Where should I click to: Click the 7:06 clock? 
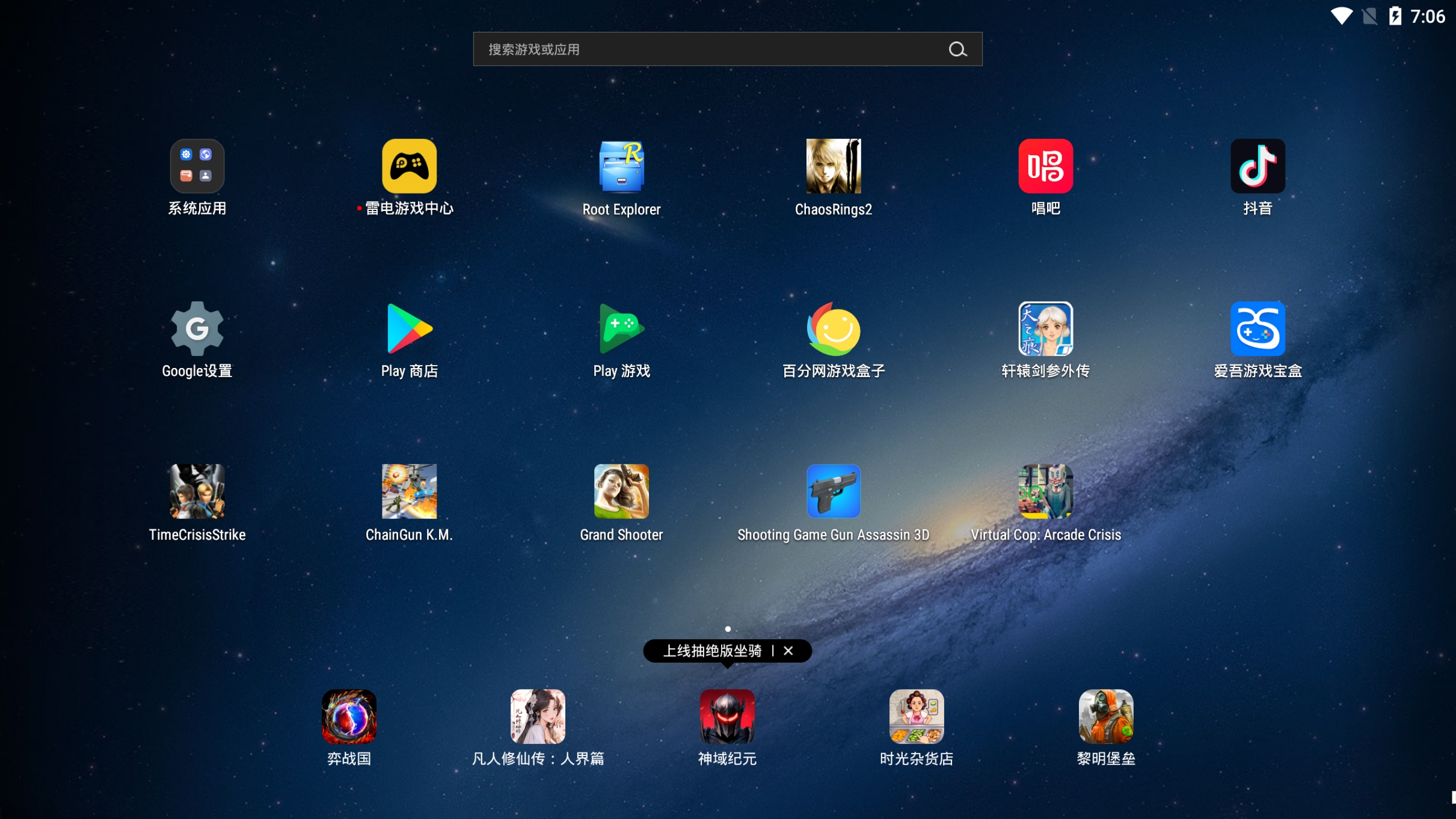pyautogui.click(x=1427, y=16)
